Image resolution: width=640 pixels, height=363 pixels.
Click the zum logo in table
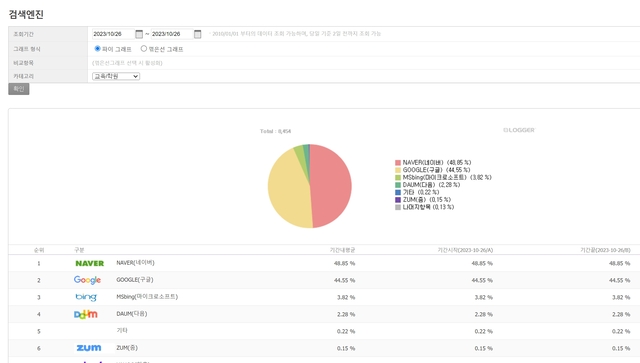(x=89, y=348)
